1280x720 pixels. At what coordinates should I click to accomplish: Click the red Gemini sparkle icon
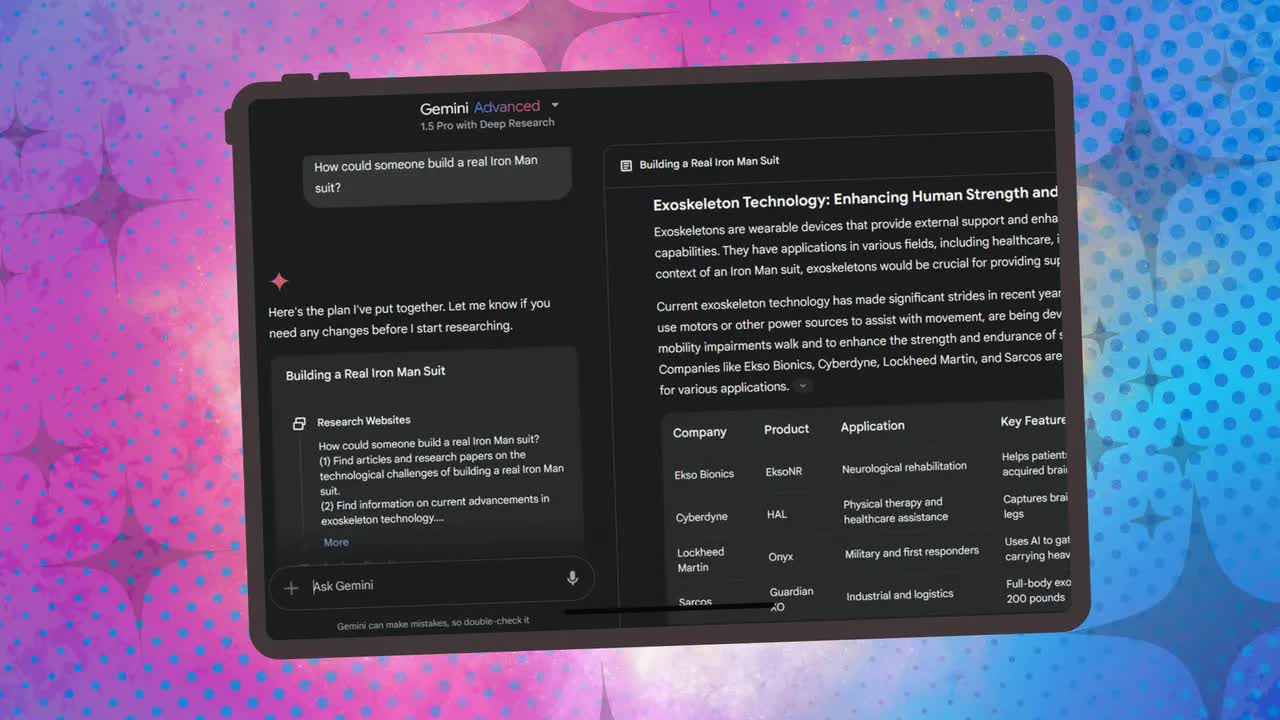[x=280, y=281]
